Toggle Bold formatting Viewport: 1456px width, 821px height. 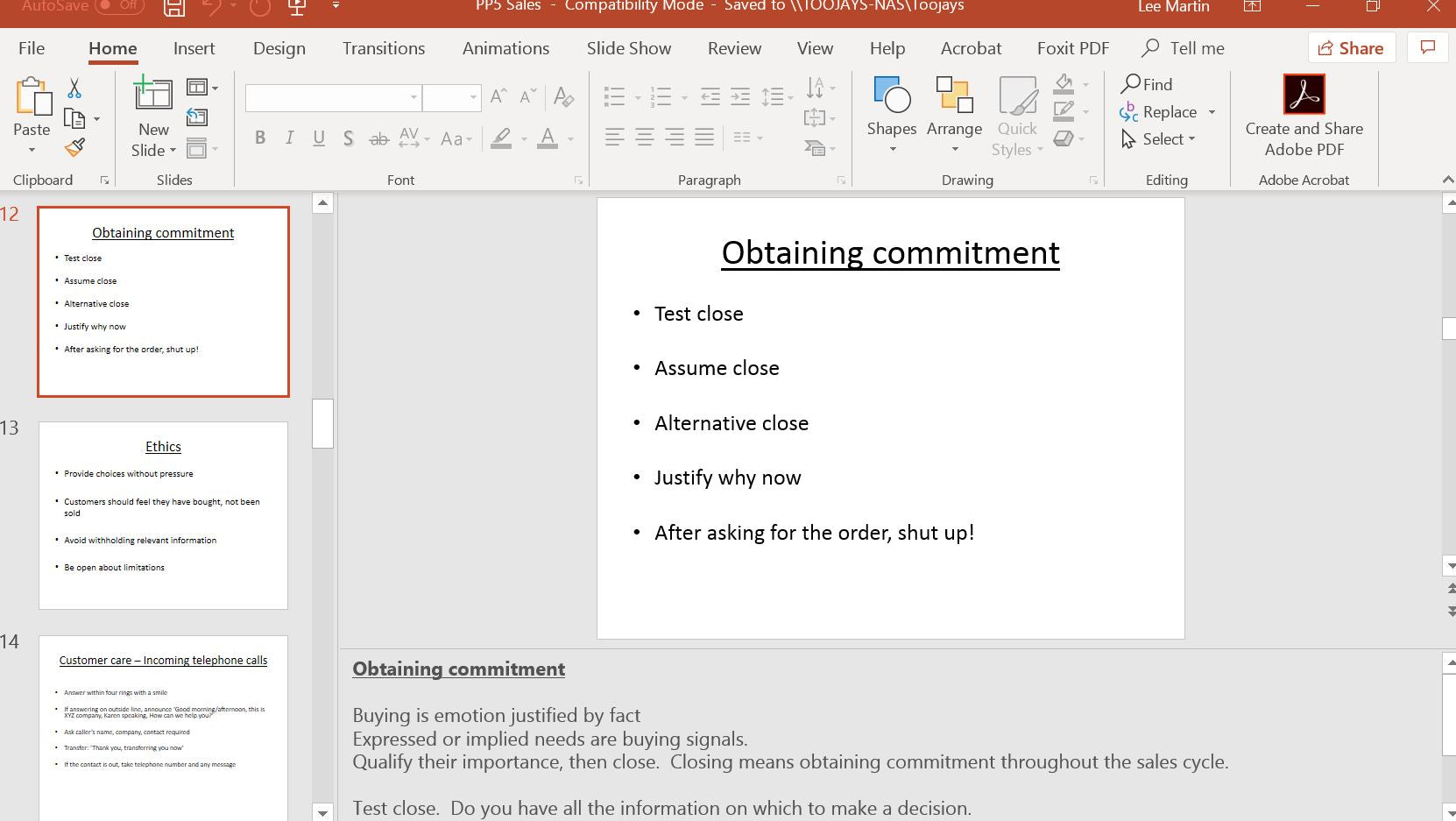pos(260,138)
